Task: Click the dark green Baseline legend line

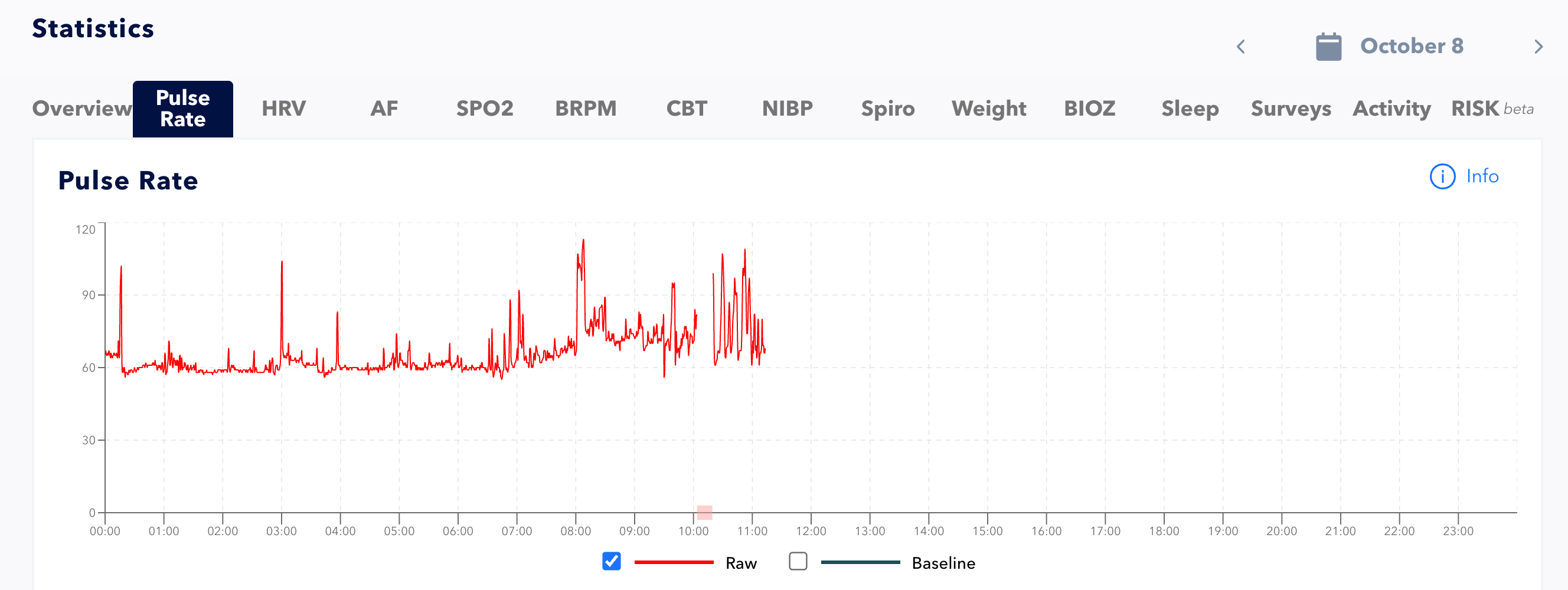Action: [x=860, y=563]
